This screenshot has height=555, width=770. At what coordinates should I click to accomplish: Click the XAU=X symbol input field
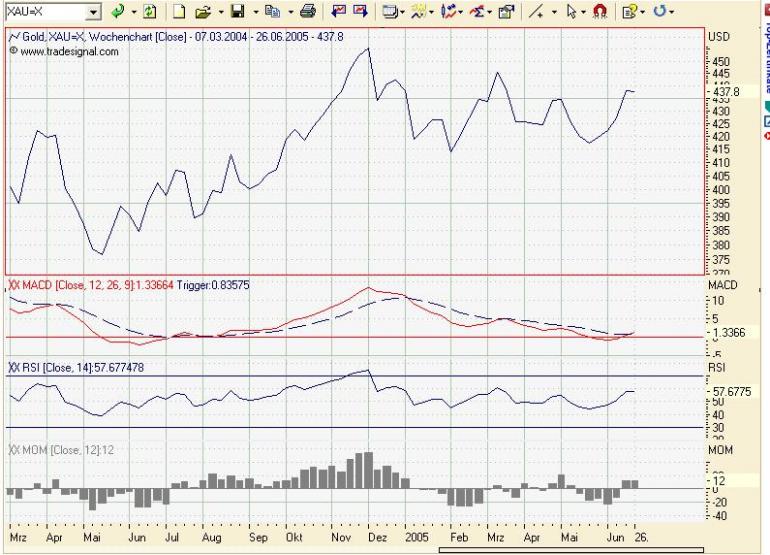click(x=45, y=12)
